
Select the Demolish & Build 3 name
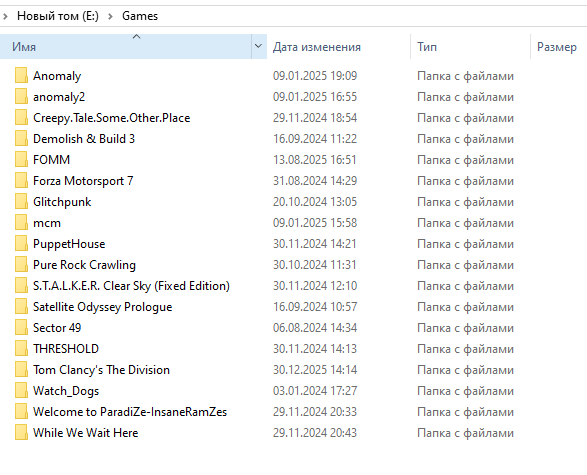coord(84,139)
